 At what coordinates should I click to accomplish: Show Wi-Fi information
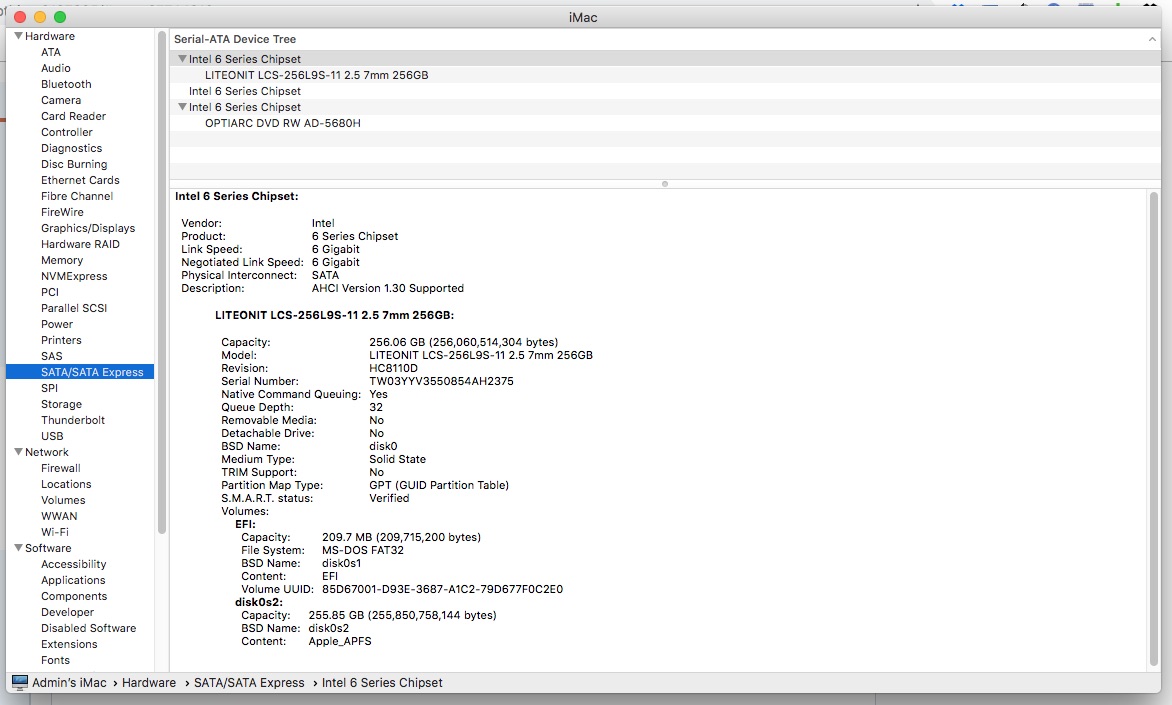55,532
